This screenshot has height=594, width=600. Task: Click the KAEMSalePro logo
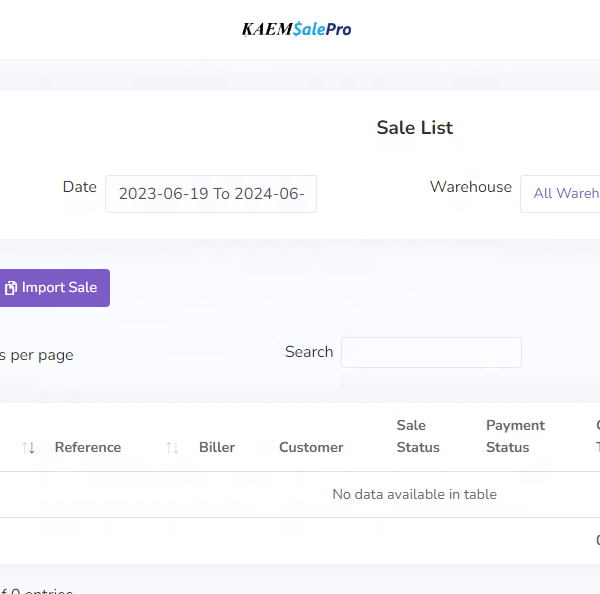coord(296,29)
